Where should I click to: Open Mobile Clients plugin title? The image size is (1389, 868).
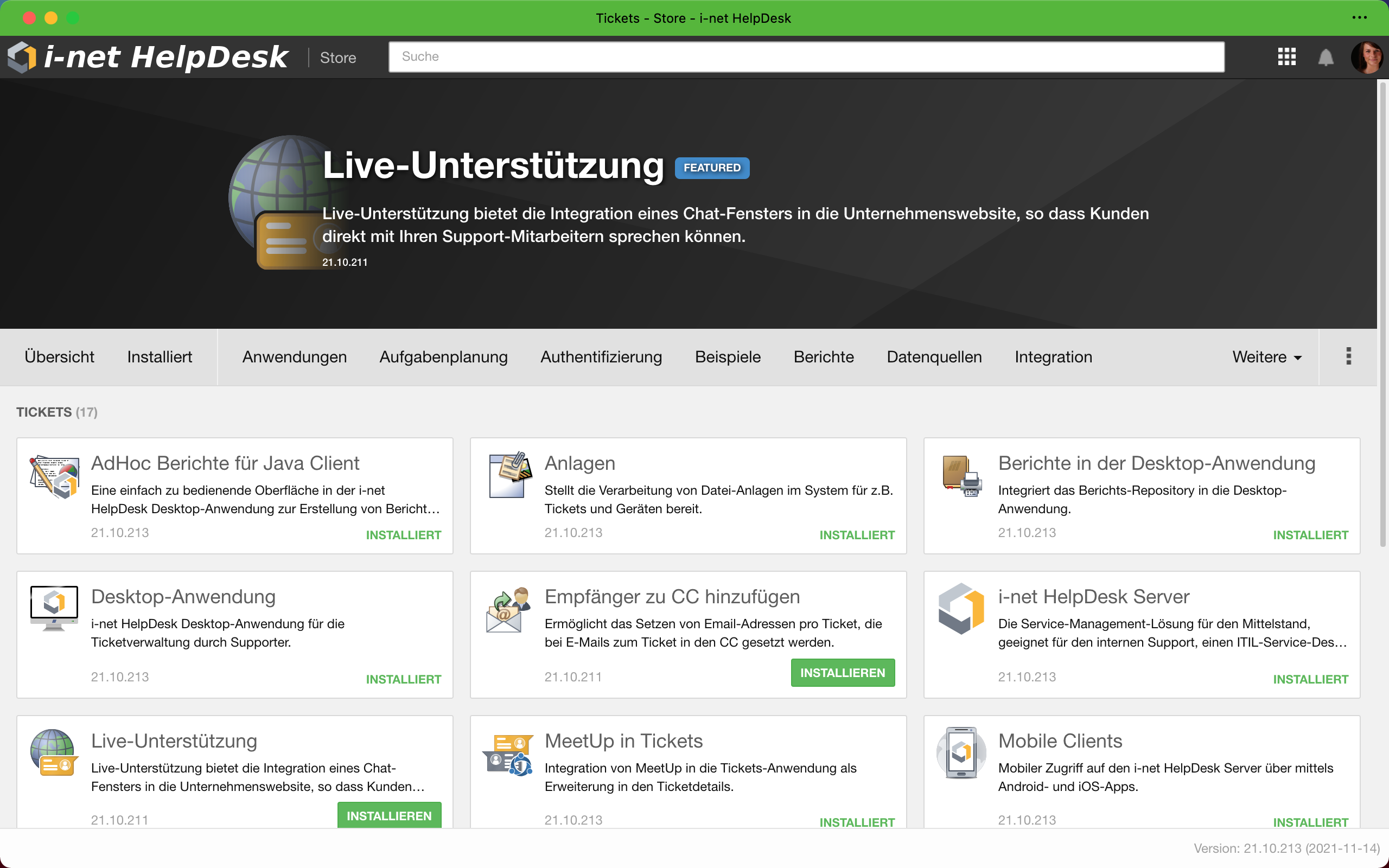coord(1060,741)
